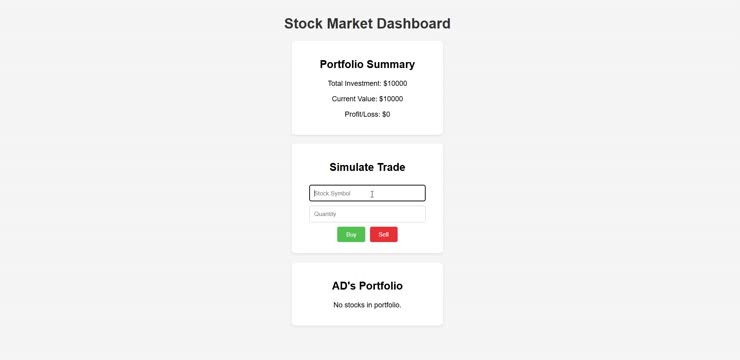Click the 'Profit/Loss:' label

click(362, 114)
